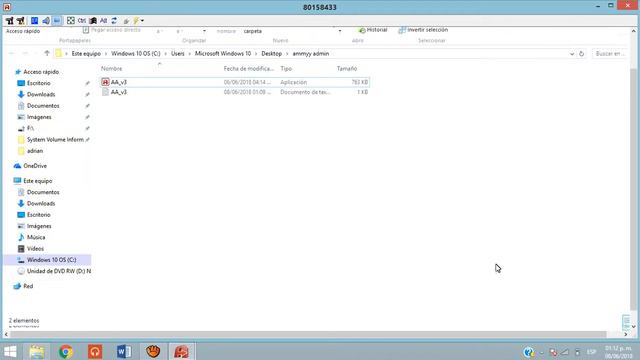
Task: Click the gray pencil icon in toolbar
Action: click(127, 20)
